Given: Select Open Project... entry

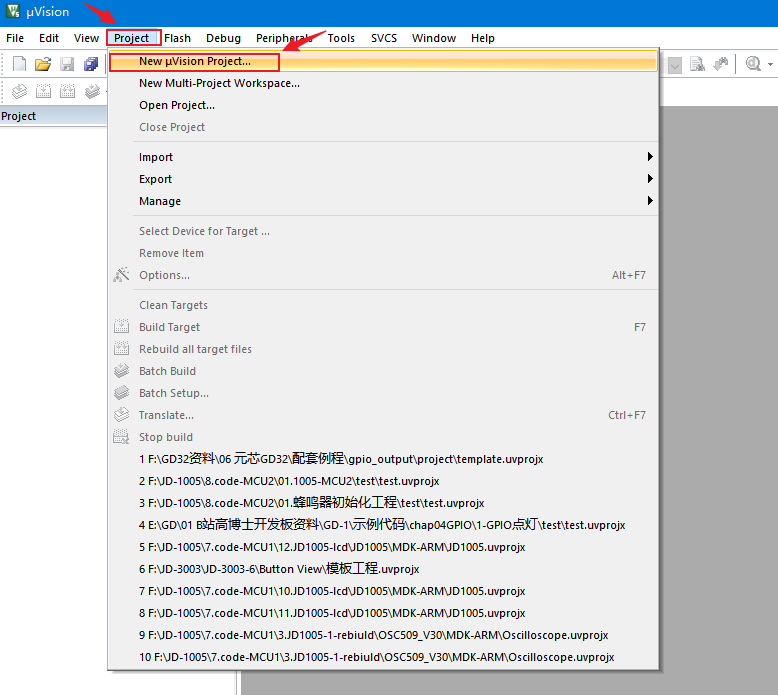Looking at the screenshot, I should (x=383, y=105).
